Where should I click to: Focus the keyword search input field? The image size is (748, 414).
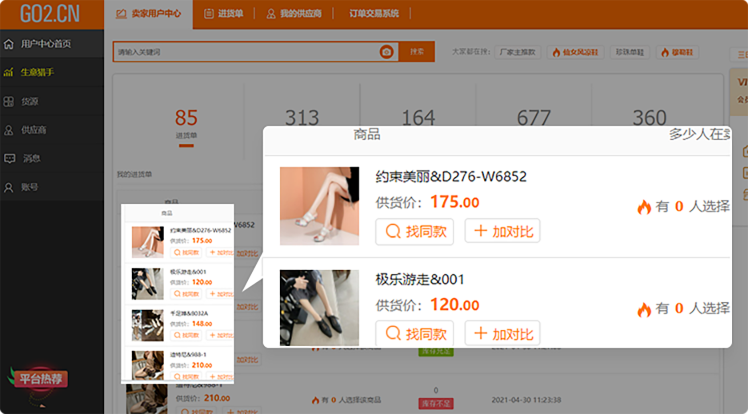pos(245,52)
